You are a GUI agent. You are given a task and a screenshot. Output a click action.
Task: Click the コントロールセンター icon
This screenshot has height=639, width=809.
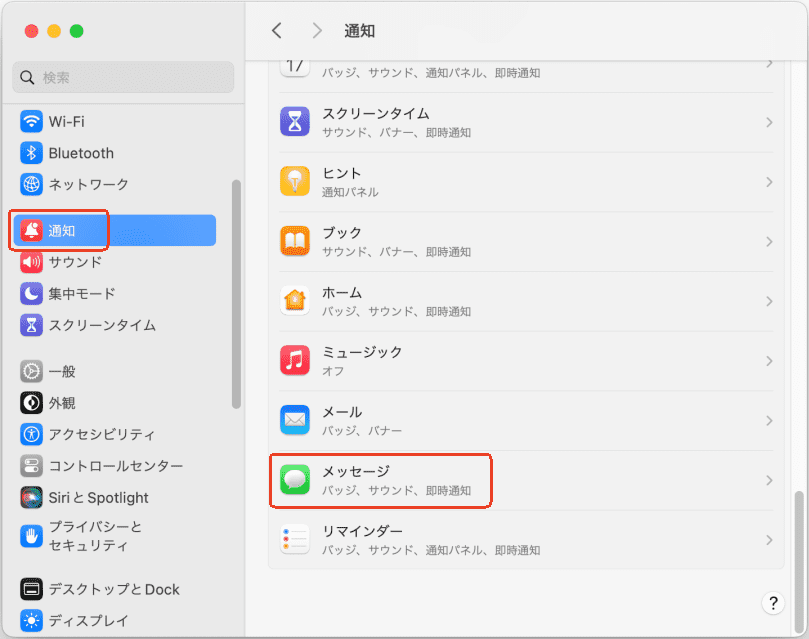click(31, 466)
